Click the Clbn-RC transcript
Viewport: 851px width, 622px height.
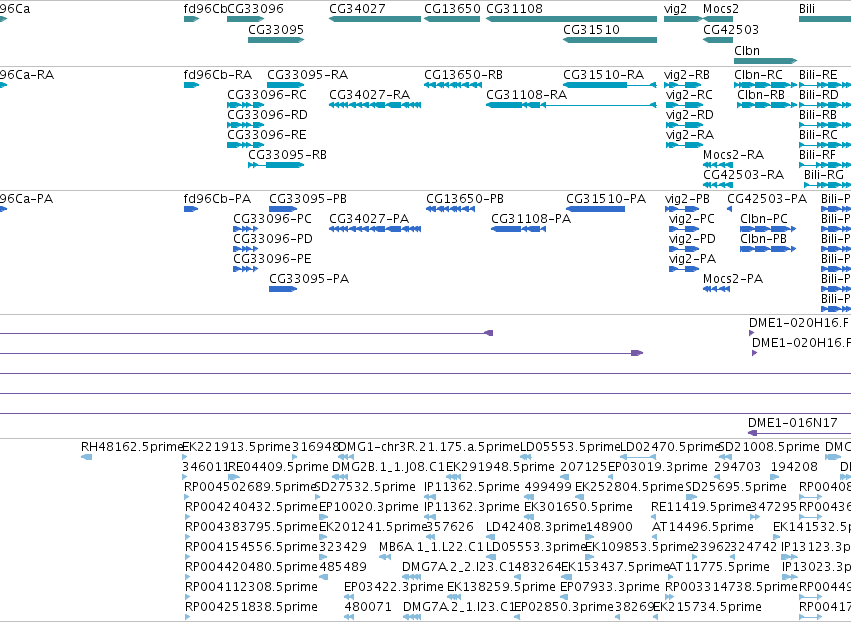[765, 85]
